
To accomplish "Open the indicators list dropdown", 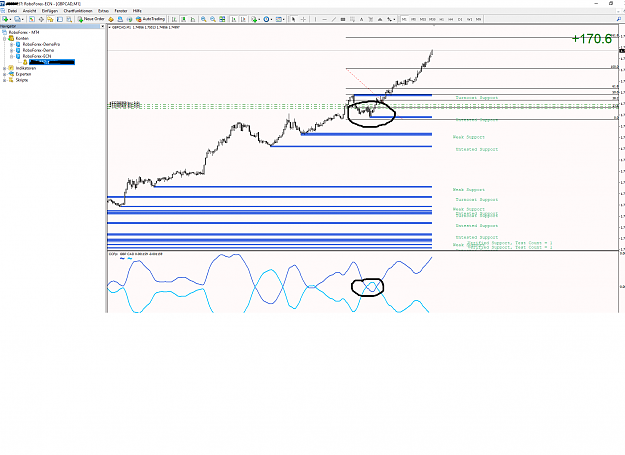I will click(255, 19).
